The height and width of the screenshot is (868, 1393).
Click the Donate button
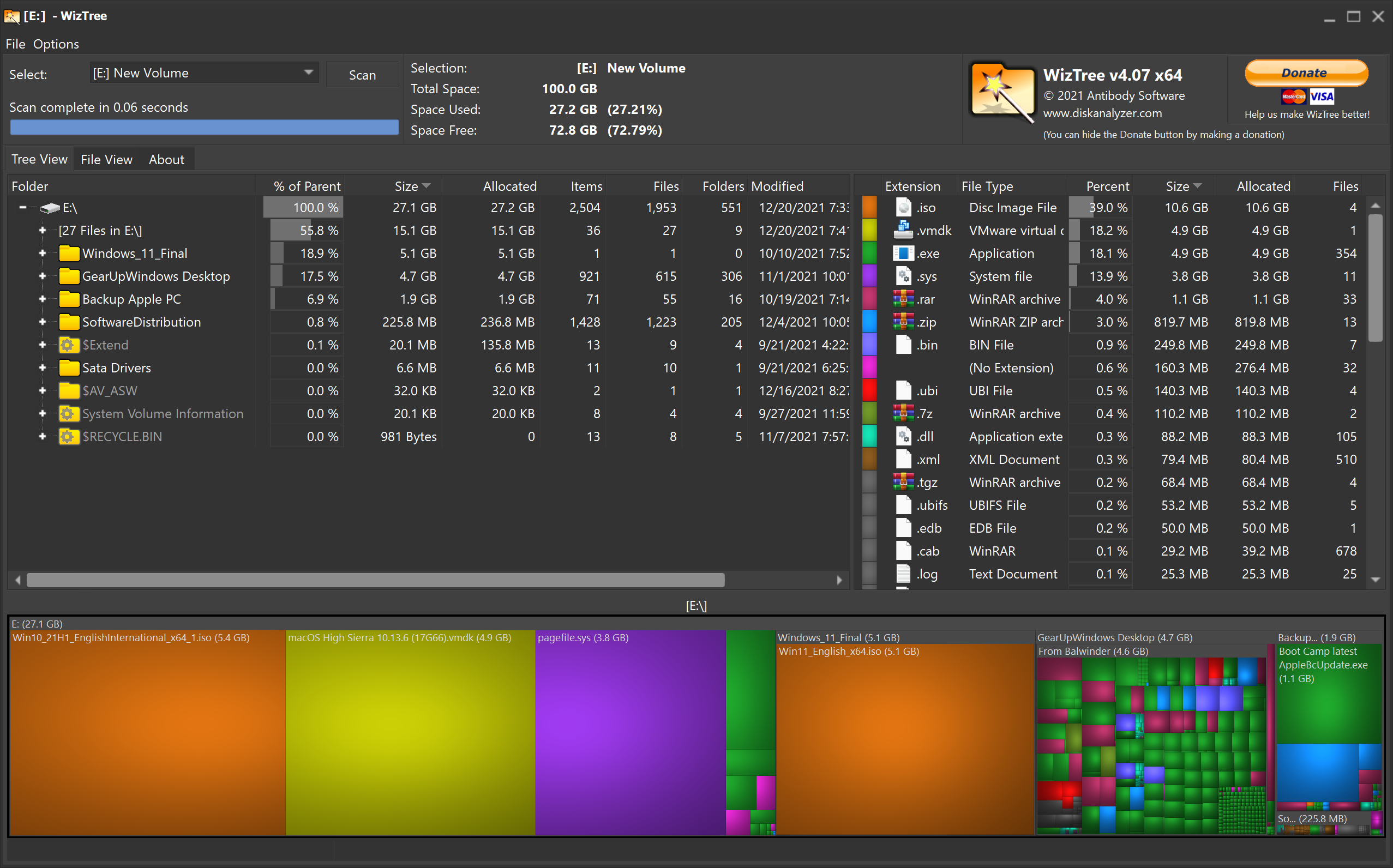[1306, 73]
